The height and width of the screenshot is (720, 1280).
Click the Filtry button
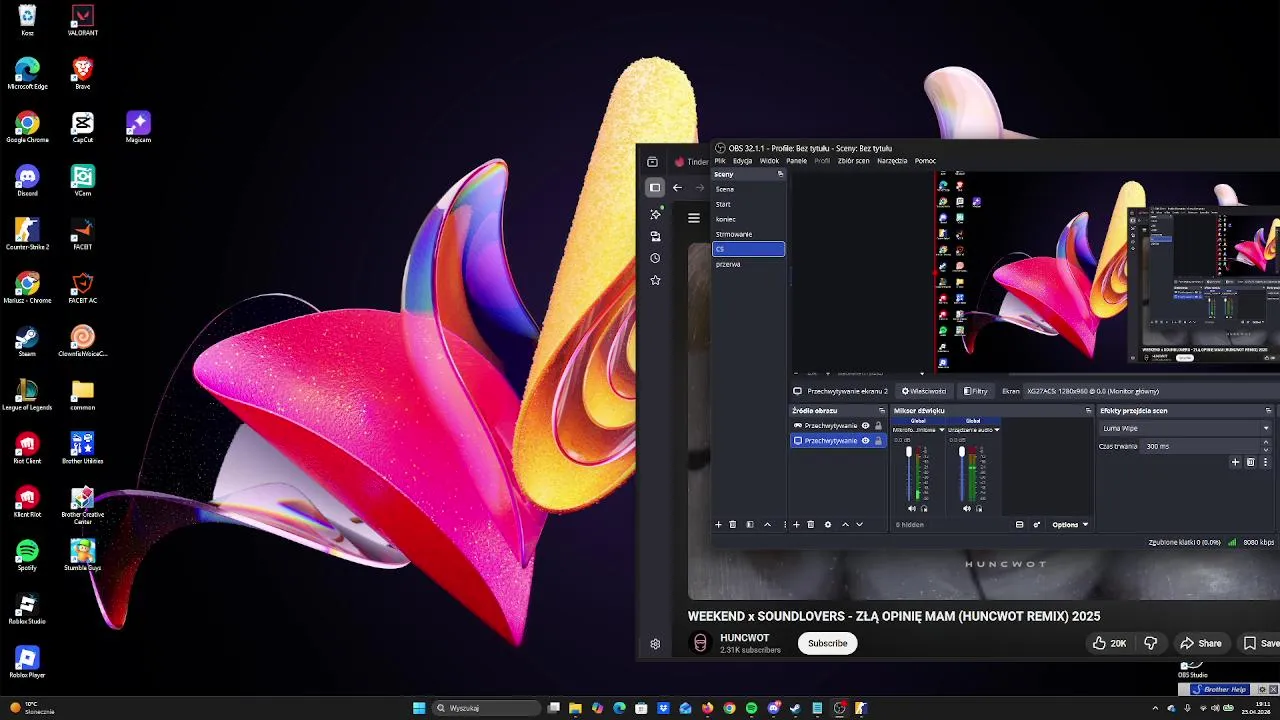[975, 391]
